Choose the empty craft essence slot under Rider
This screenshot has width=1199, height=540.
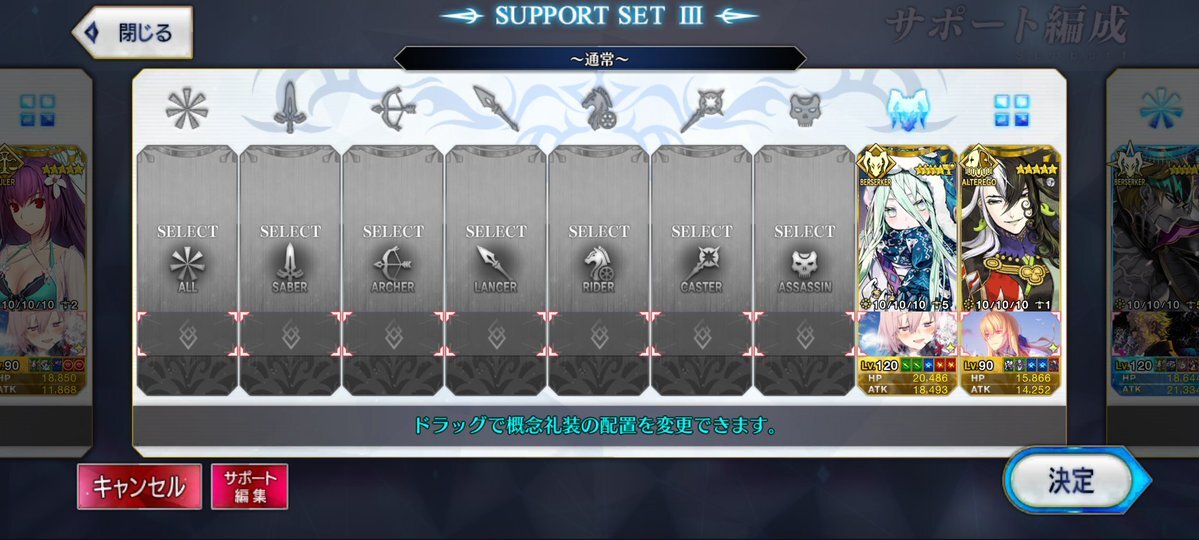599,334
